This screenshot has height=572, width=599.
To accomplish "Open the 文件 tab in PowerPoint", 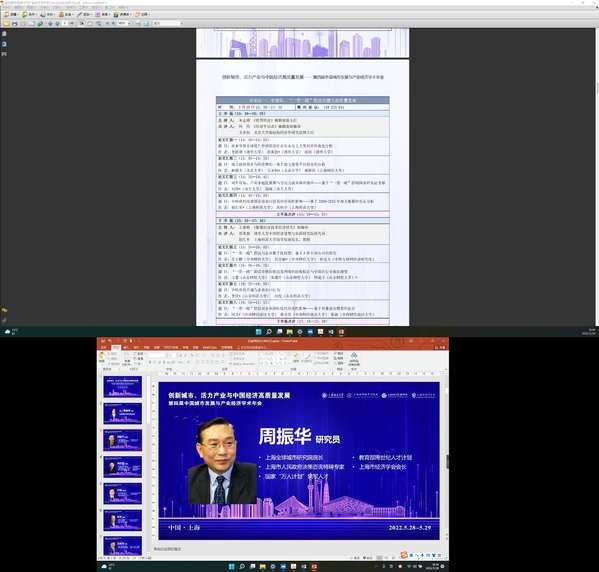I will (x=104, y=347).
